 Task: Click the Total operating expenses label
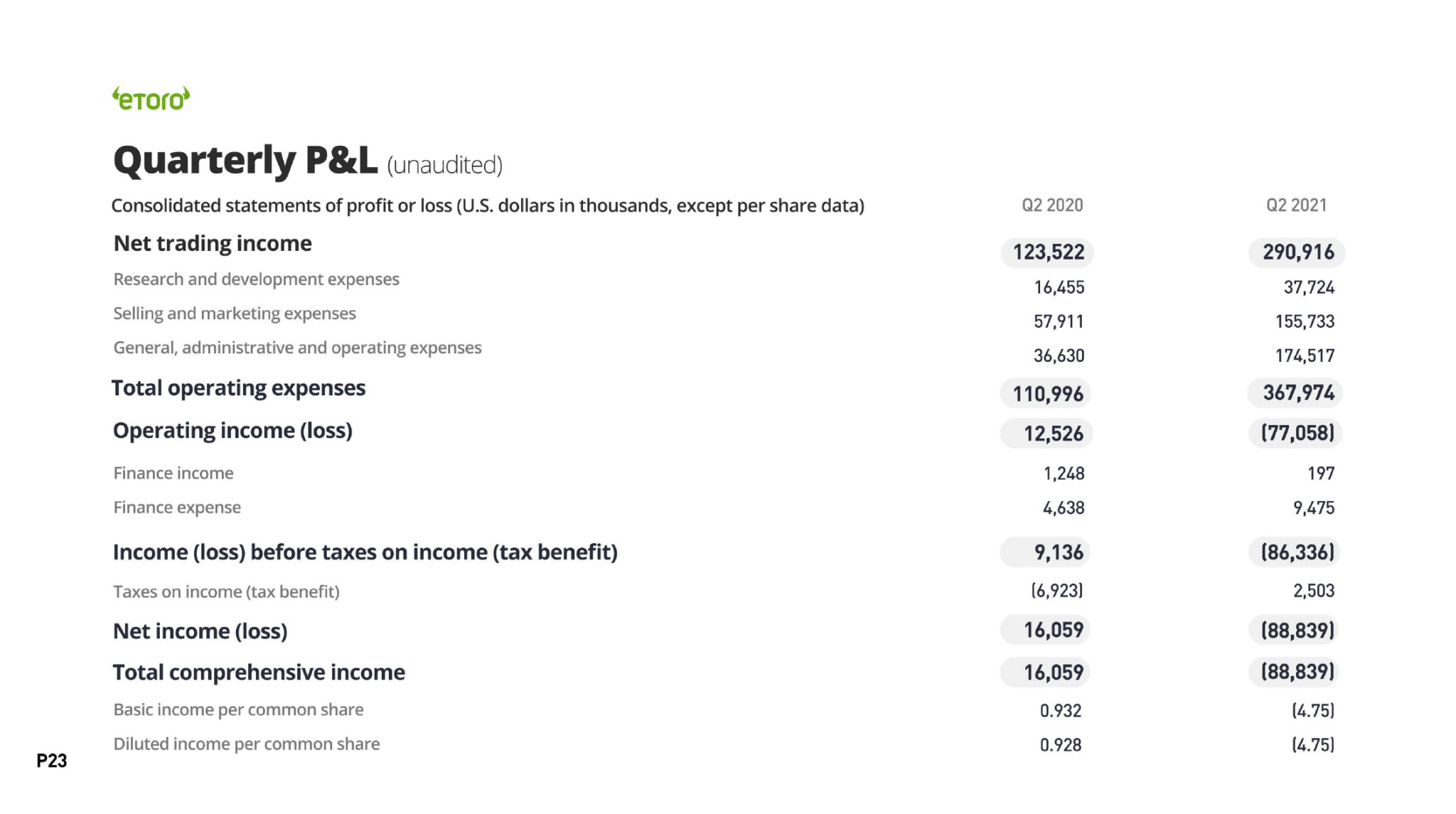[238, 388]
